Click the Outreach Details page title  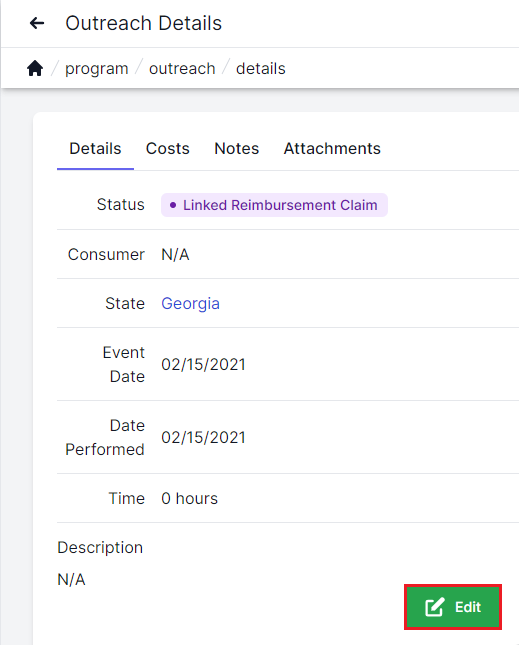click(x=144, y=23)
